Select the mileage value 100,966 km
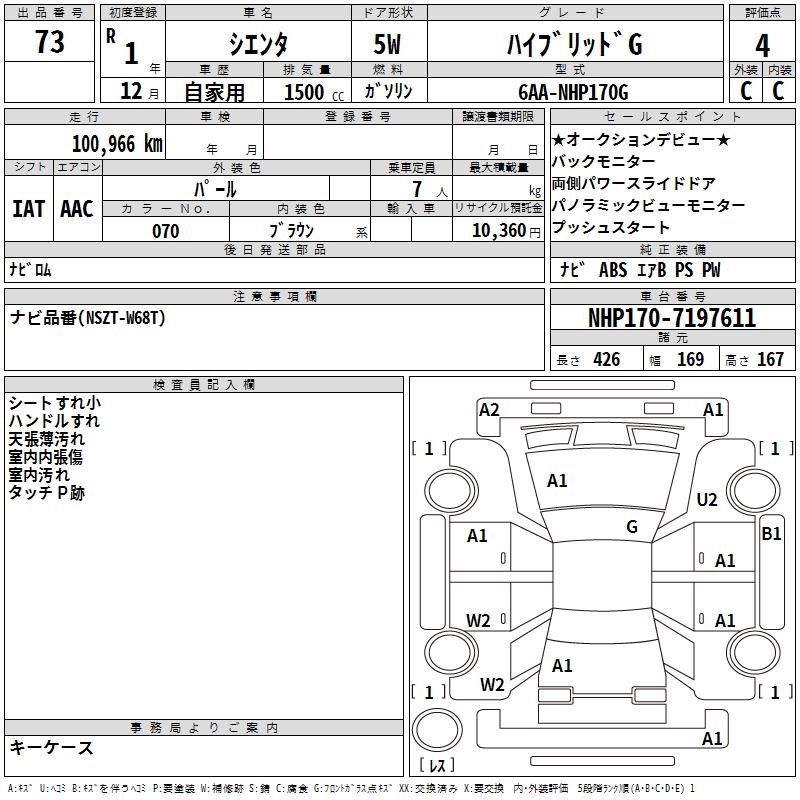The width and height of the screenshot is (800, 800). click(117, 143)
